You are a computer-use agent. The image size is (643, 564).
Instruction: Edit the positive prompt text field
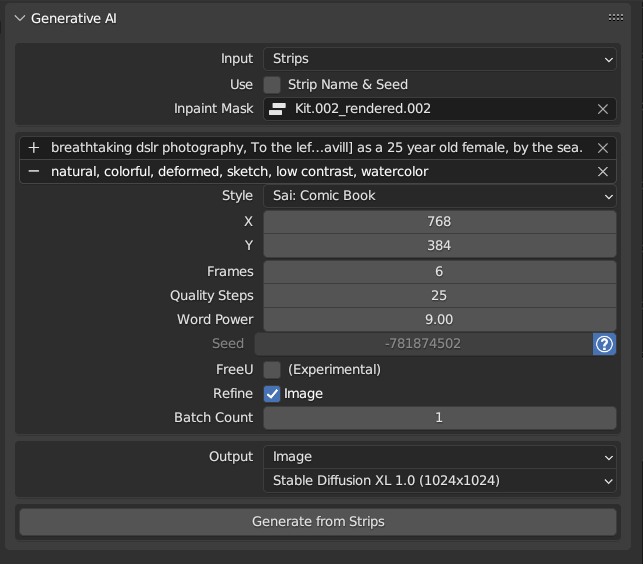(317, 148)
